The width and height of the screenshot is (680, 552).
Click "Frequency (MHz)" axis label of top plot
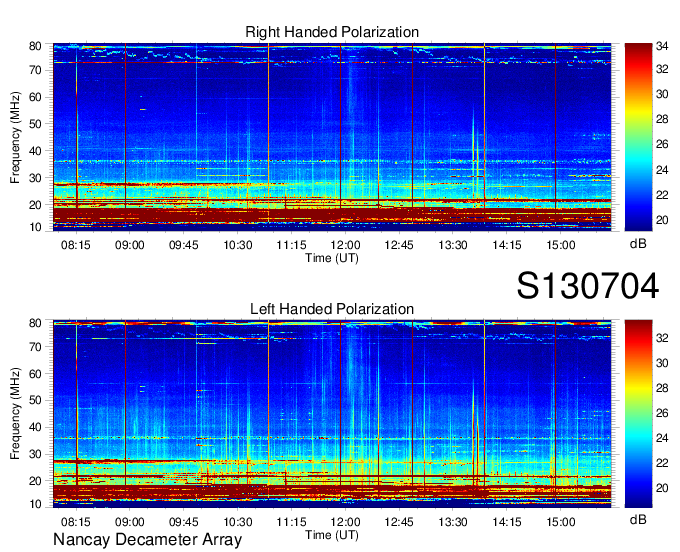pos(15,137)
